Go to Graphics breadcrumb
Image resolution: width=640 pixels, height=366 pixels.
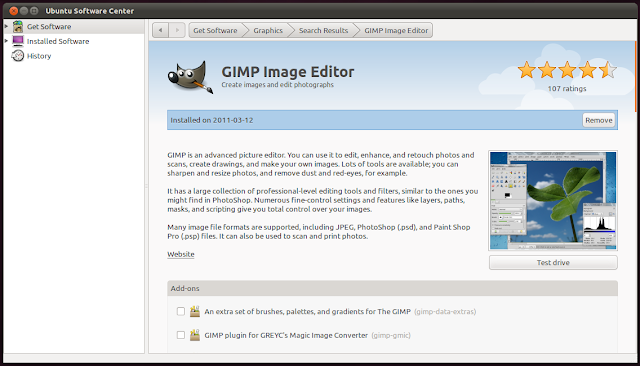[x=268, y=30]
